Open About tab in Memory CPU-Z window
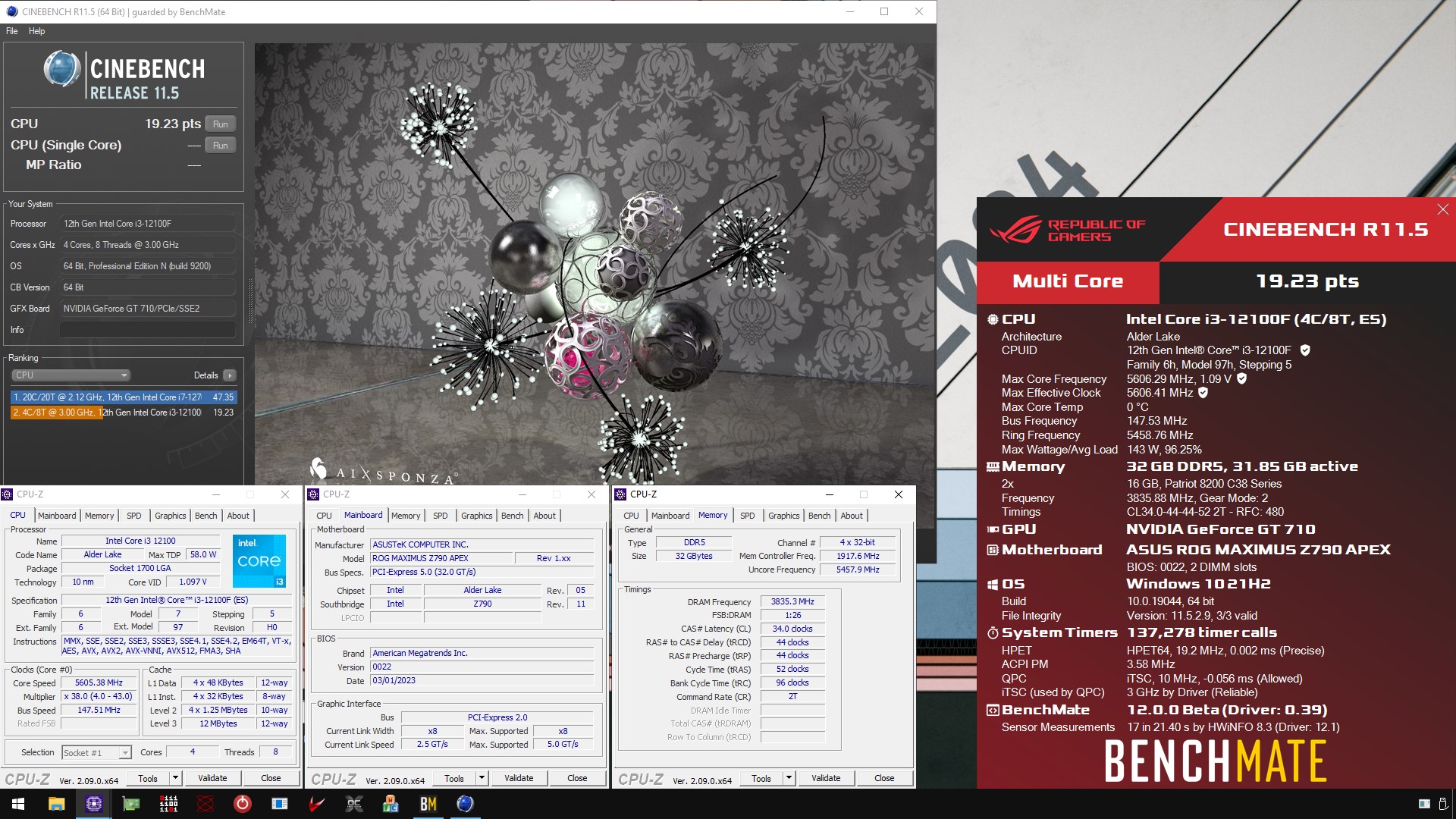 point(852,516)
